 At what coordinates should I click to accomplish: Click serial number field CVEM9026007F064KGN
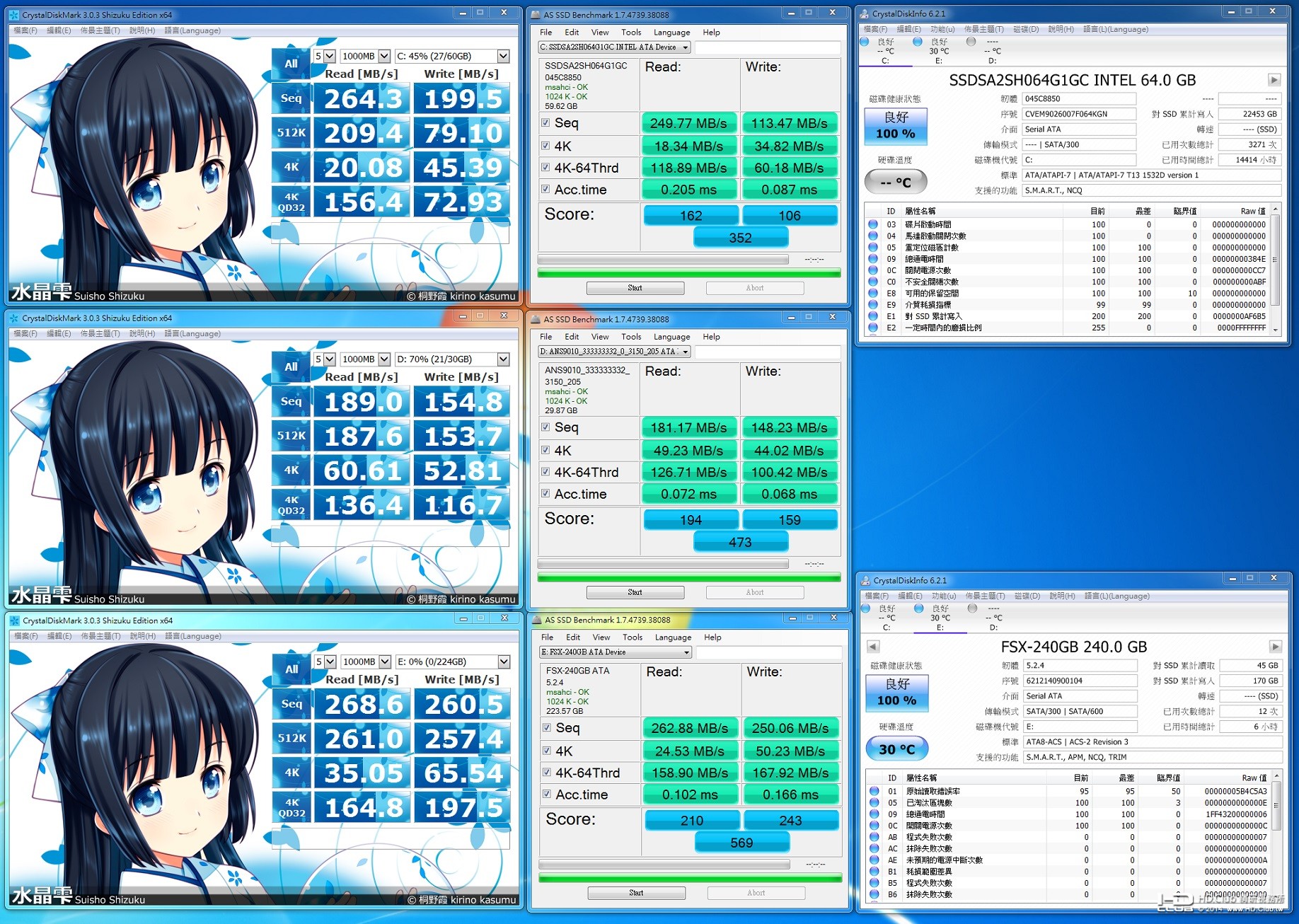(x=1078, y=114)
